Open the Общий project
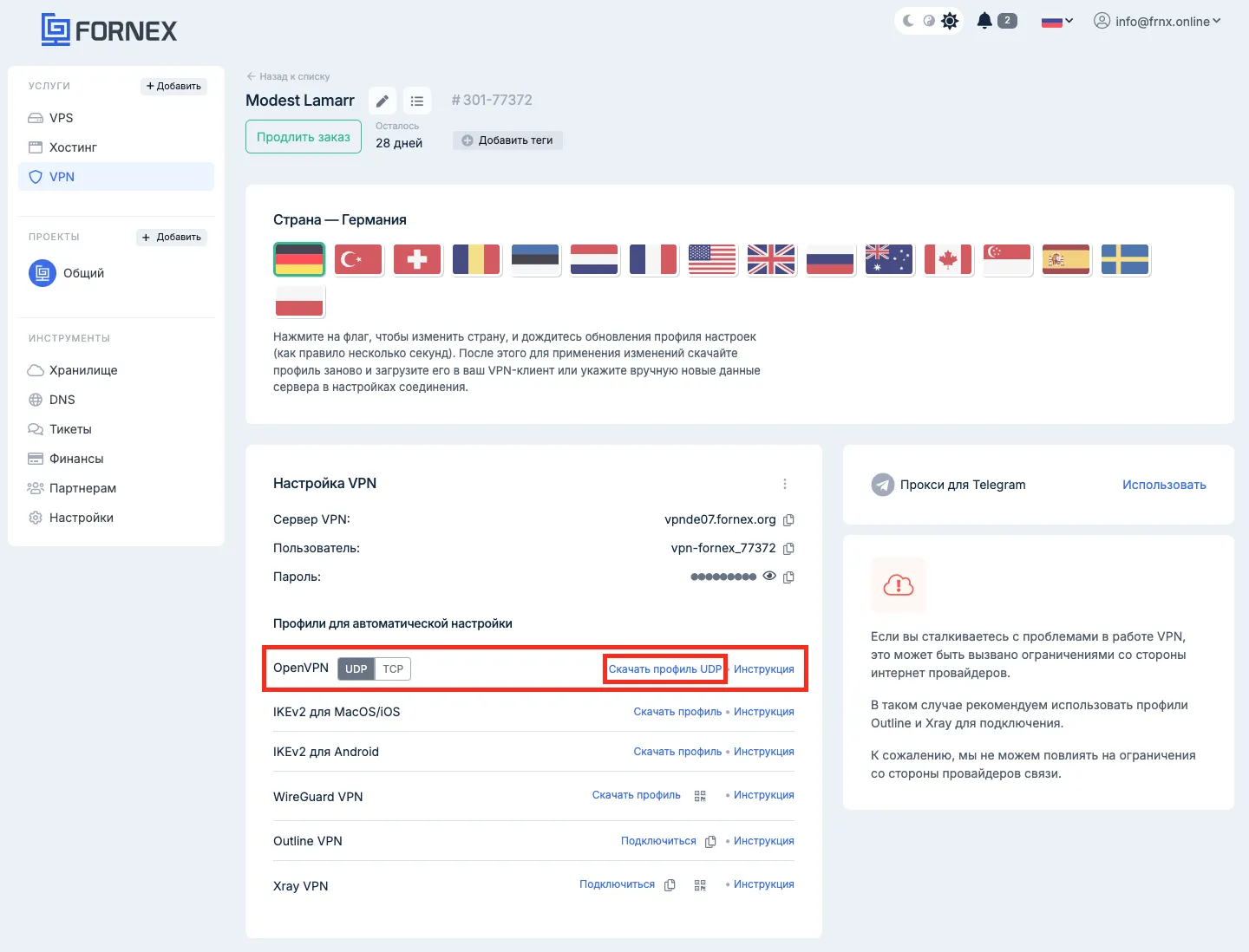Screen dimensions: 1249x952 coord(67,273)
